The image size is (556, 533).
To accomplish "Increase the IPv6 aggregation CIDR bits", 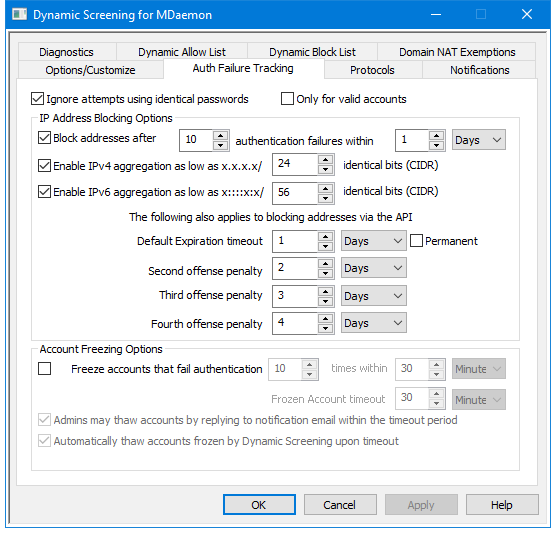I will [325, 188].
